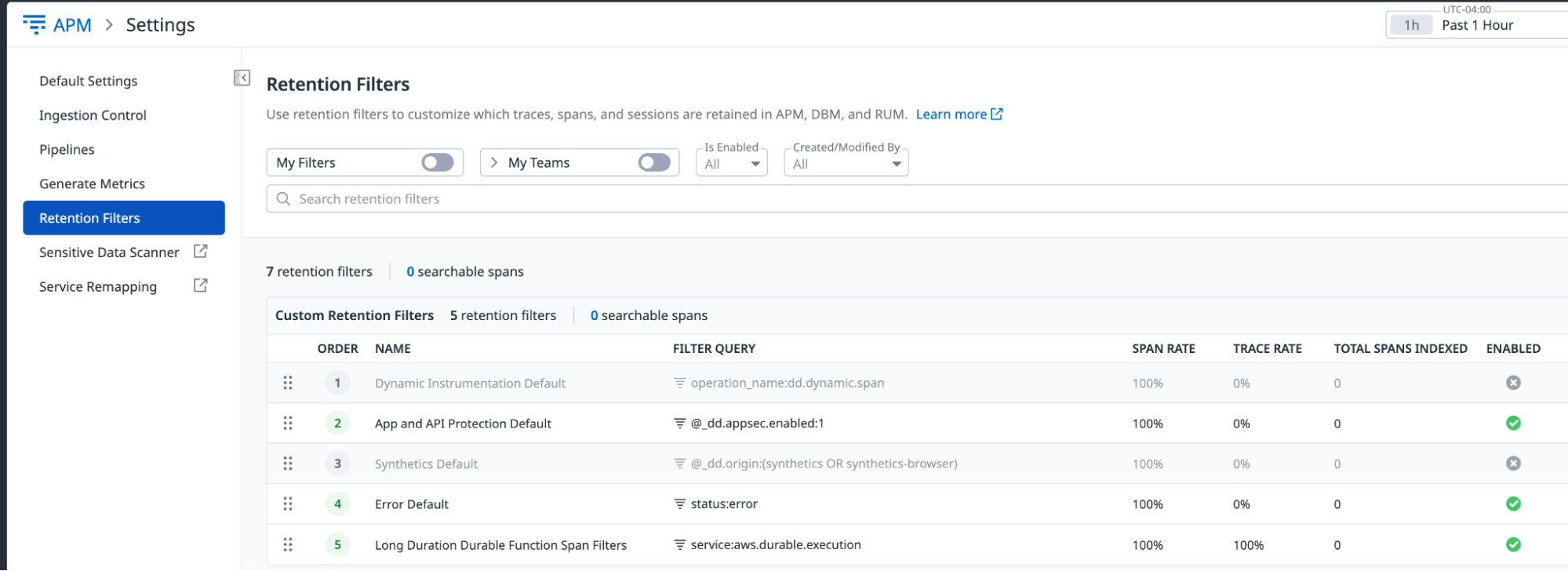Click FILTER QUERY column header

(x=714, y=348)
